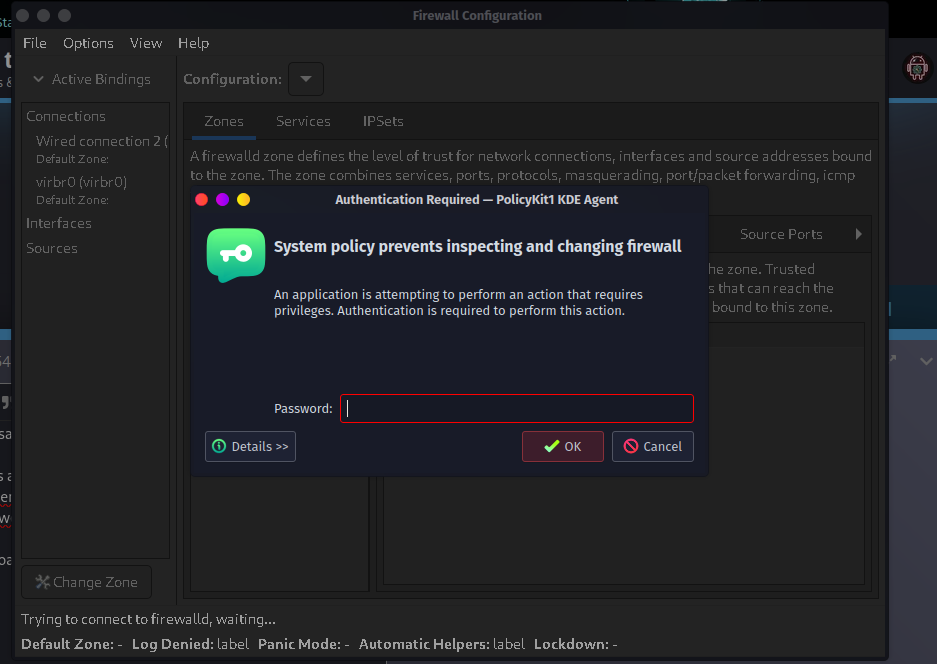Screen dimensions: 937x664
Task: Click the Automatic Helpers status entry
Action: pyautogui.click(x=442, y=644)
